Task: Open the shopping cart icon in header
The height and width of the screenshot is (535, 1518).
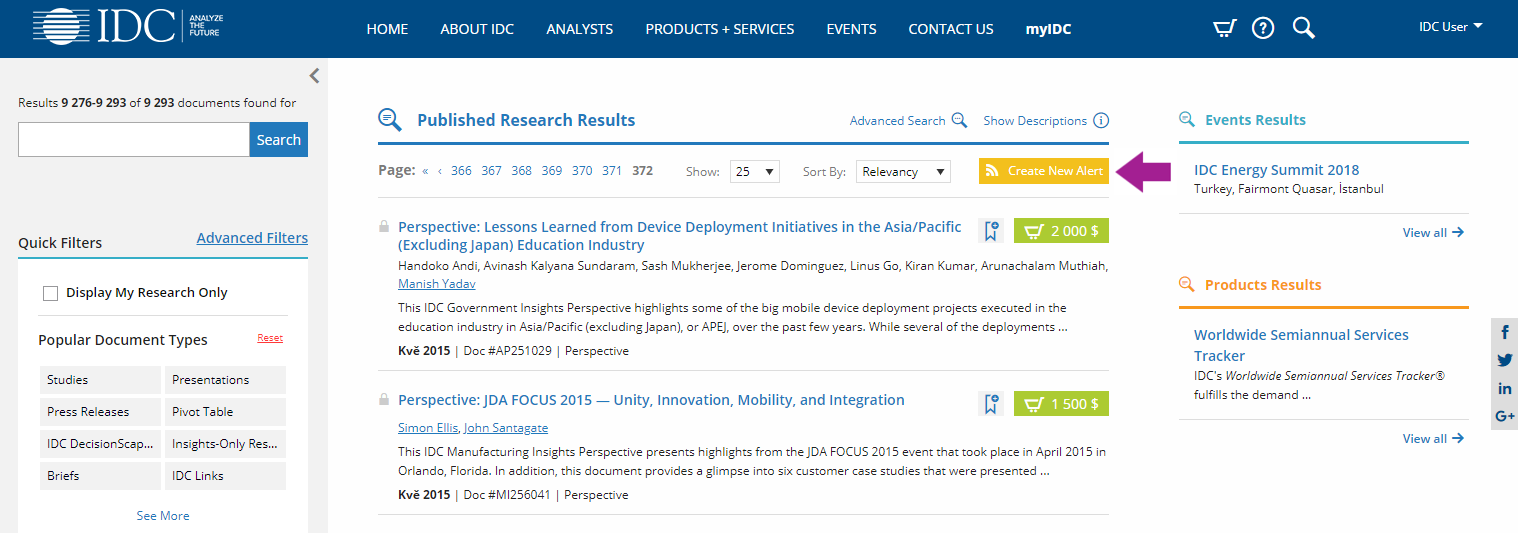Action: click(1225, 28)
